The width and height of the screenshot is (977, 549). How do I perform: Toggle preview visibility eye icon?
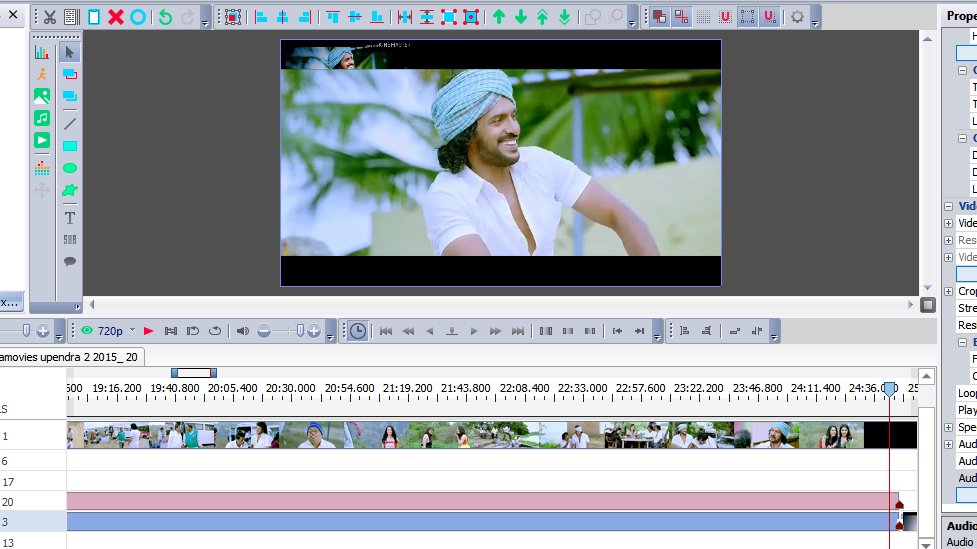tap(87, 331)
